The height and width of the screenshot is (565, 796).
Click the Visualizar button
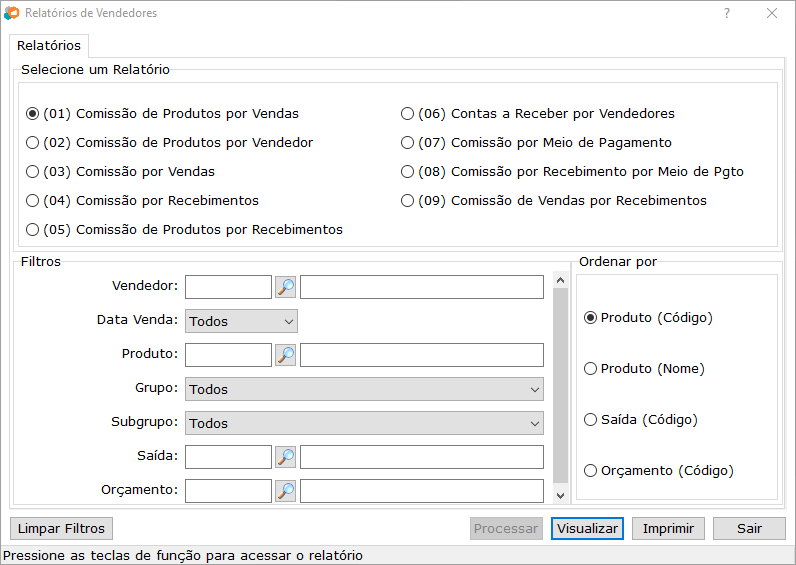[x=587, y=528]
